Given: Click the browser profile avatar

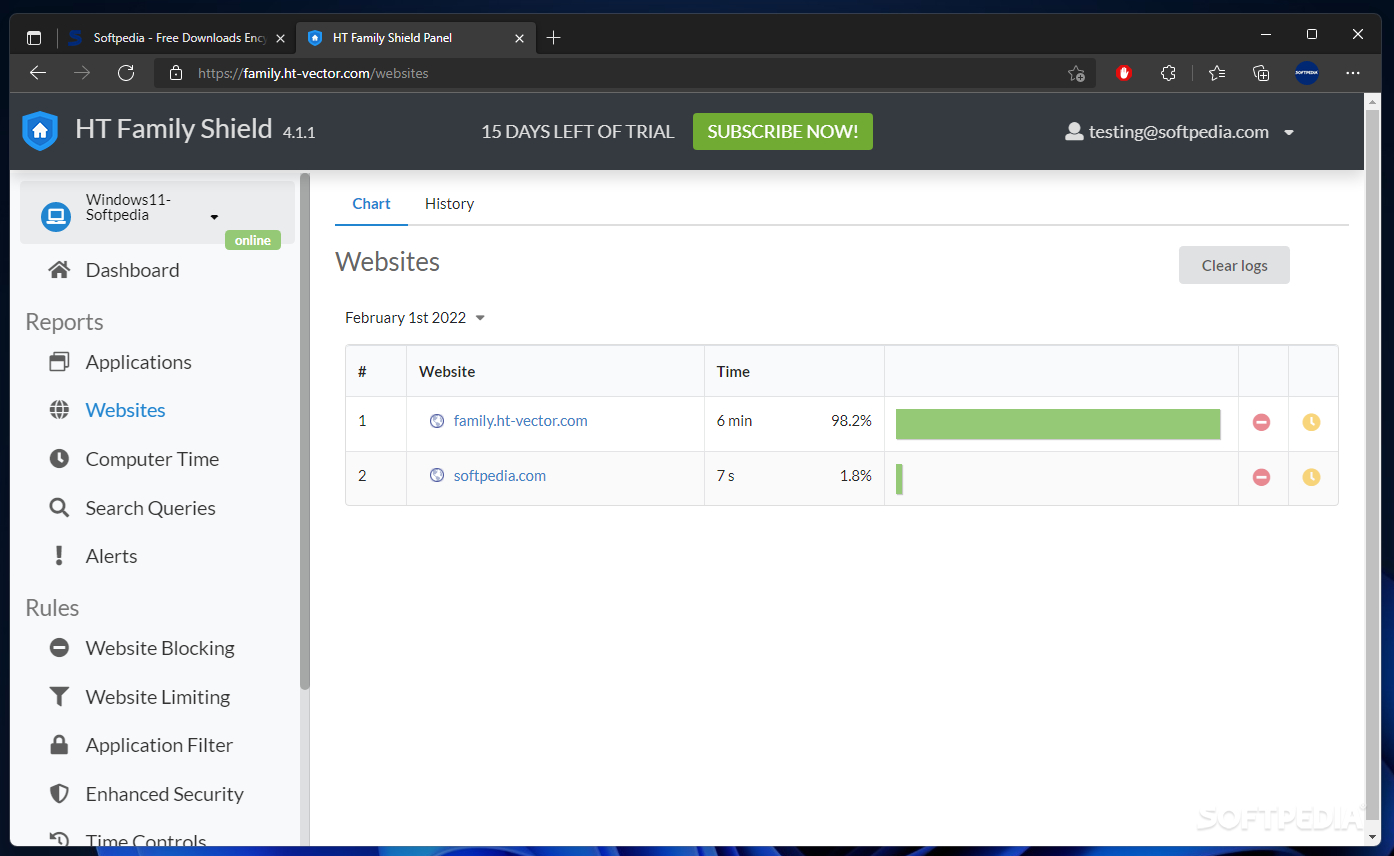Looking at the screenshot, I should pos(1307,73).
